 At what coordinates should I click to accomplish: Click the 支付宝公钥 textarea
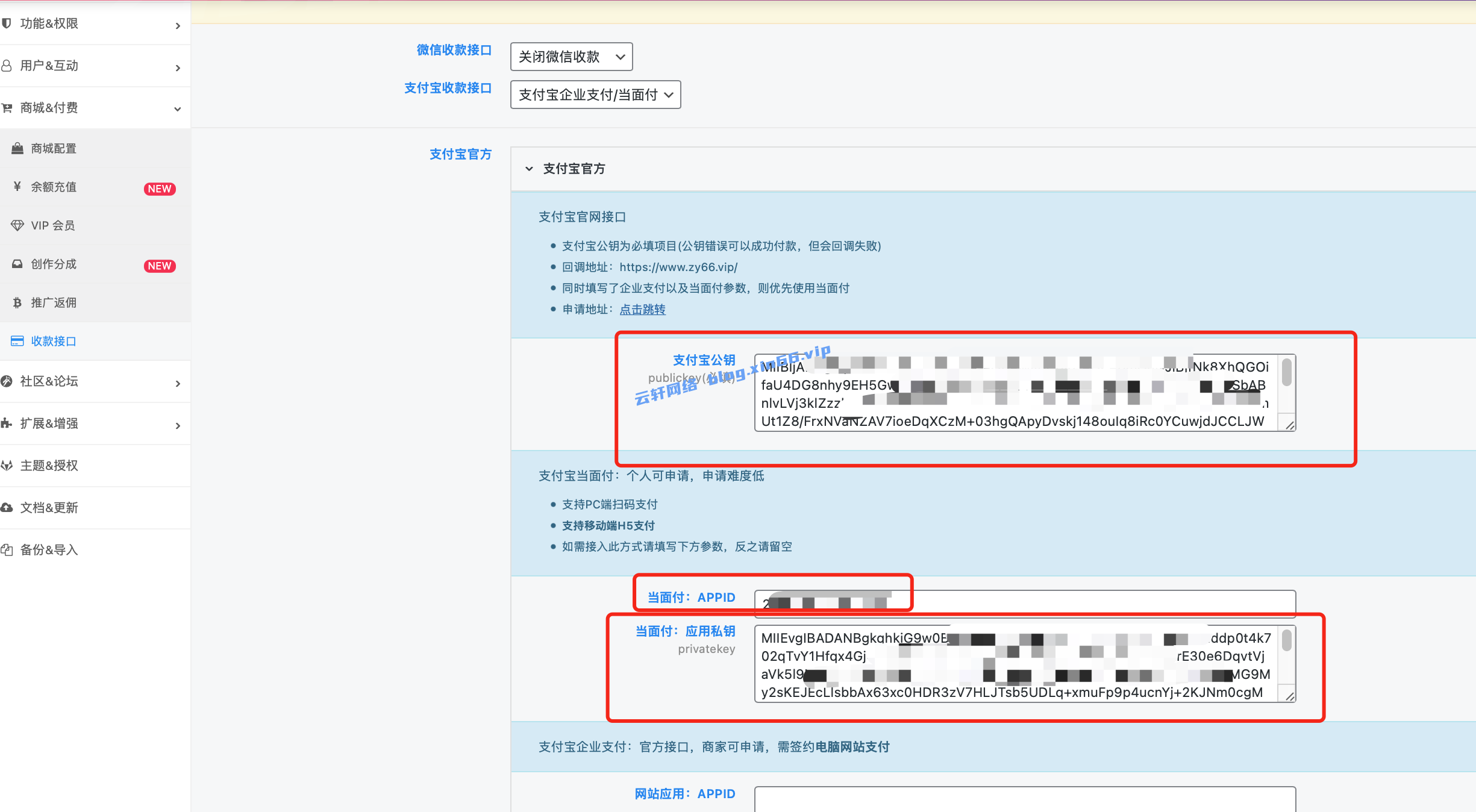coord(1025,393)
